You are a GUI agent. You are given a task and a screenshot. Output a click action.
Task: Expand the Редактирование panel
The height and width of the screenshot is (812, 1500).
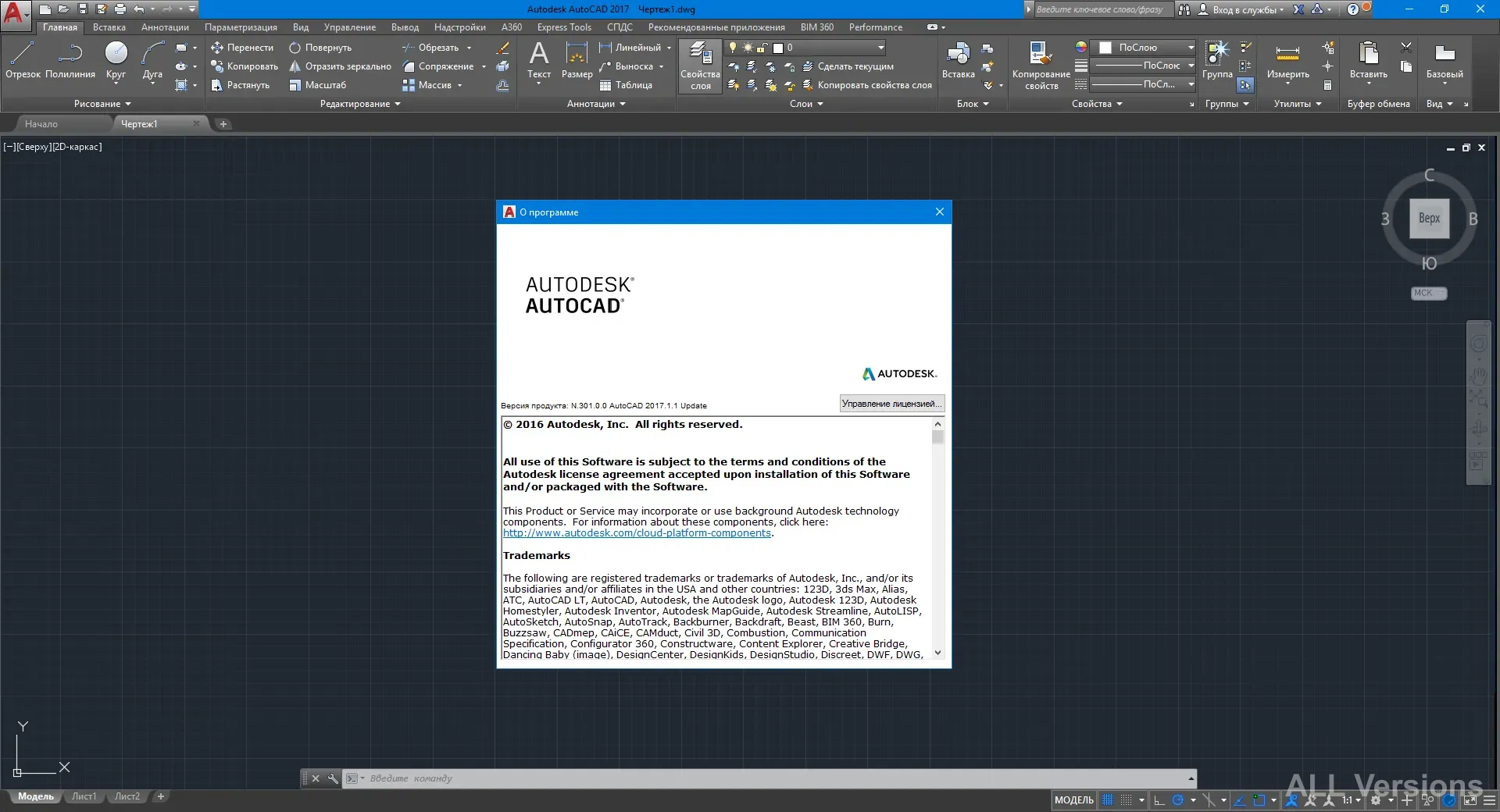point(360,104)
